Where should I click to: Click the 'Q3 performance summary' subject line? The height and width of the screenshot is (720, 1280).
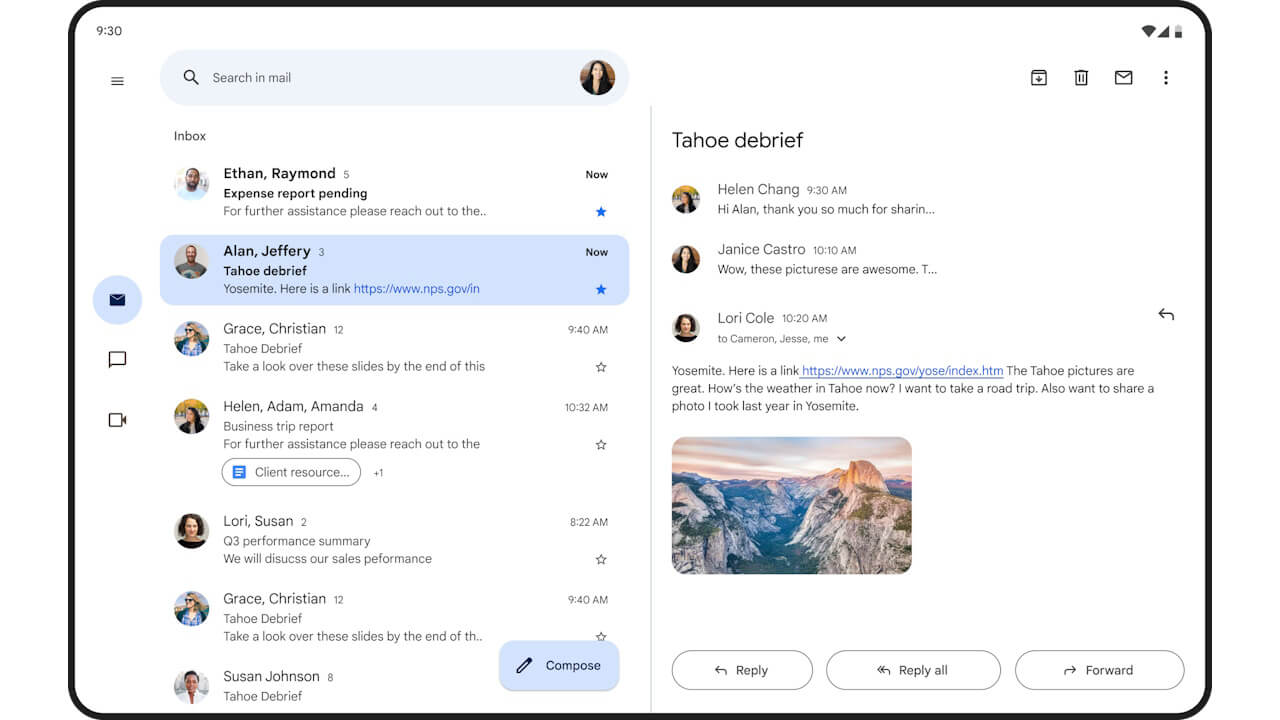point(297,541)
